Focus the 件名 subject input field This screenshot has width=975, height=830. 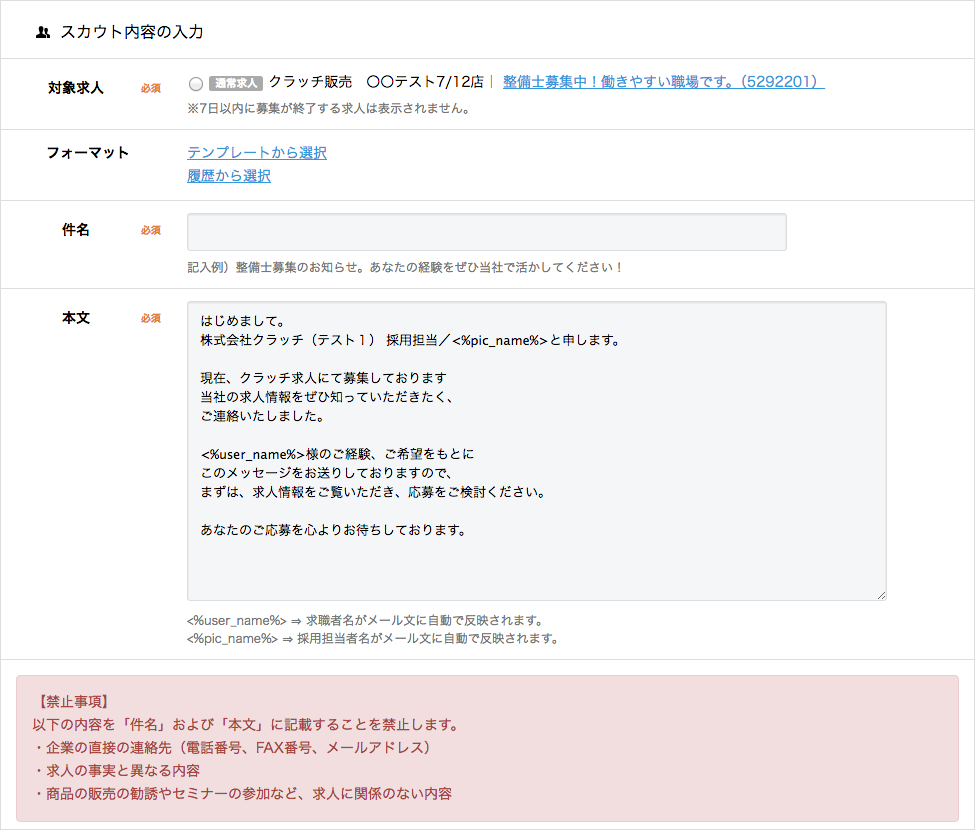(486, 232)
